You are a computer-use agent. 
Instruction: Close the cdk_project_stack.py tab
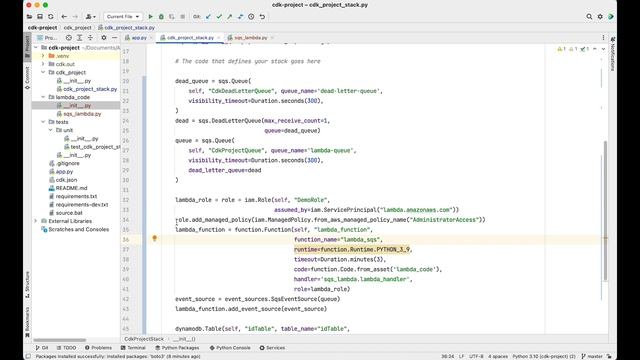click(218, 38)
